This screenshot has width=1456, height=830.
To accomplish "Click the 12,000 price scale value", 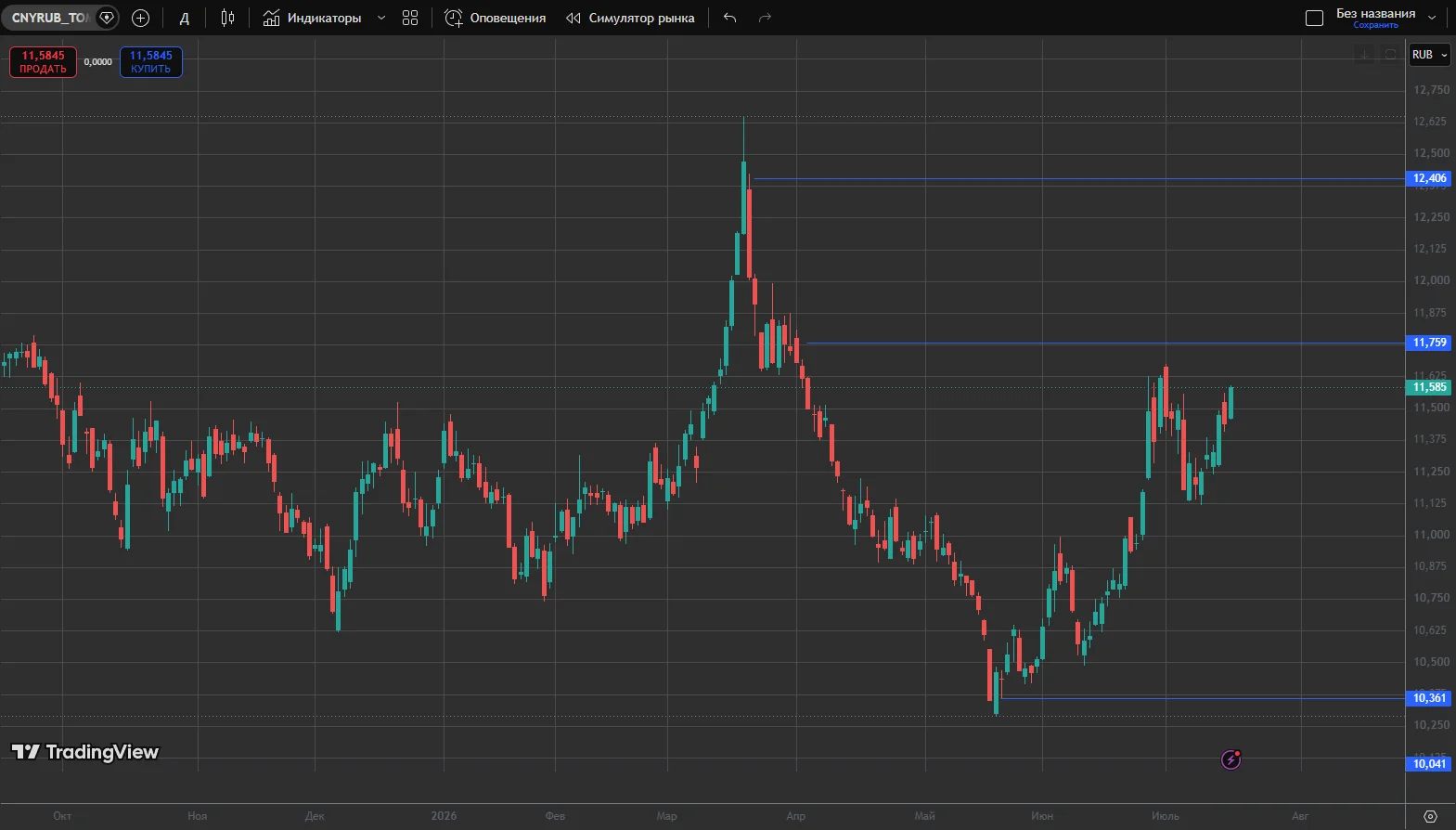I will click(x=1431, y=280).
